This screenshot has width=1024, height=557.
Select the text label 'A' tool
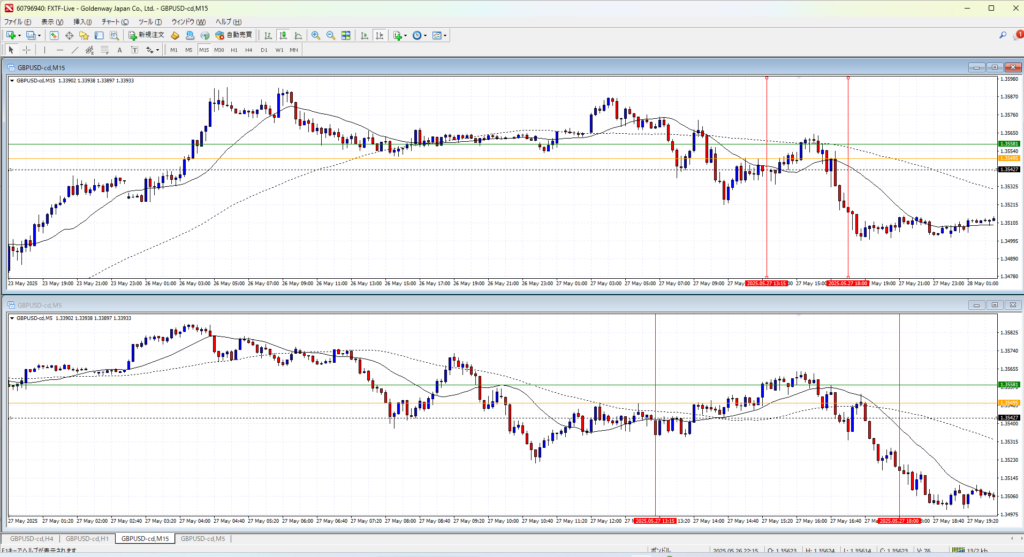[x=119, y=49]
